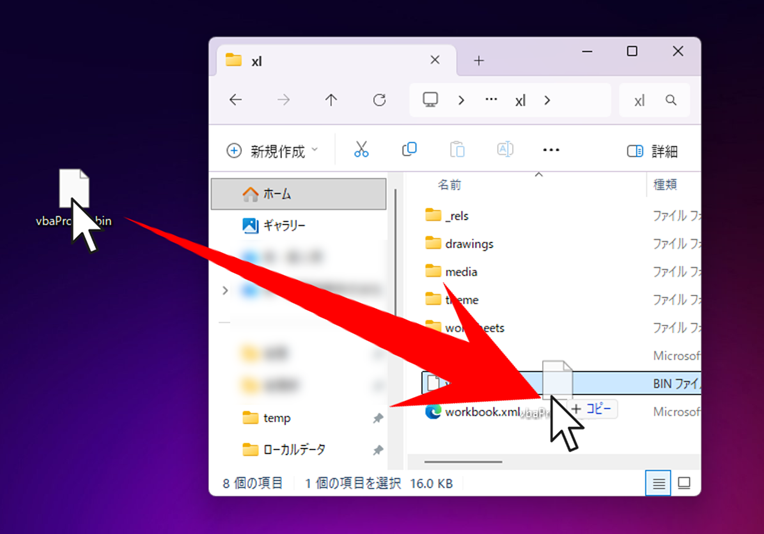This screenshot has width=764, height=534.
Task: Open the See more toolbar menu
Action: (551, 150)
